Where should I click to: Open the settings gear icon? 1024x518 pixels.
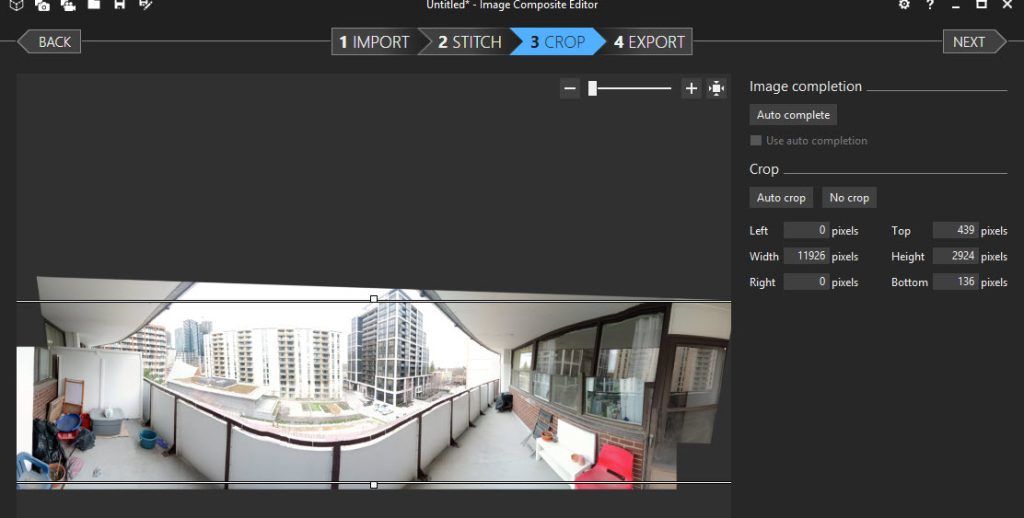point(904,5)
